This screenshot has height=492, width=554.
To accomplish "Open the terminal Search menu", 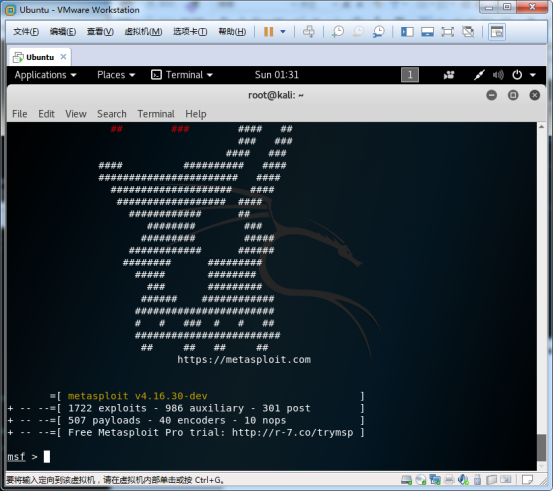I will click(x=112, y=114).
